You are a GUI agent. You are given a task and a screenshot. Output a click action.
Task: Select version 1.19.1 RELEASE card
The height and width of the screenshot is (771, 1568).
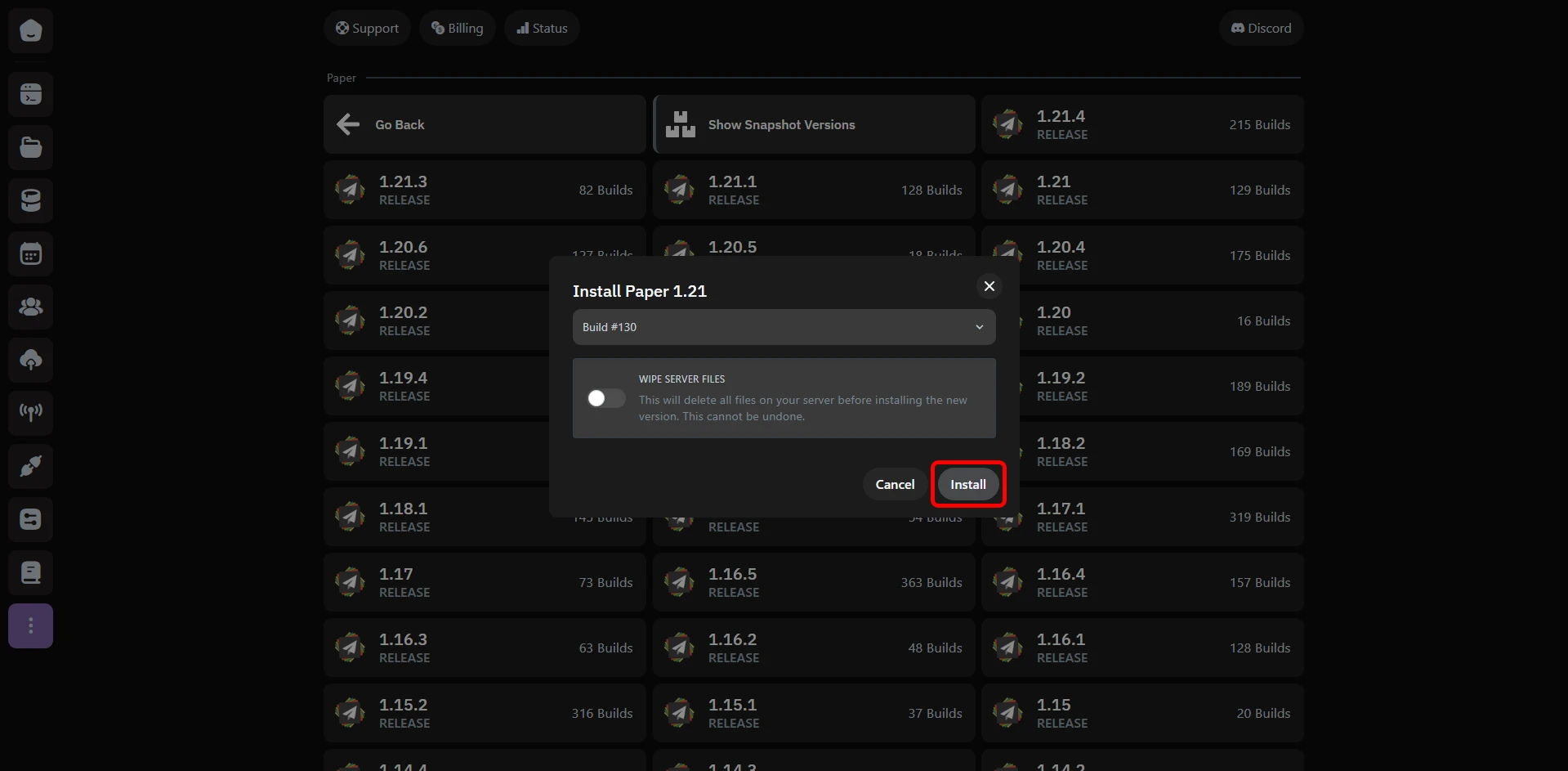436,451
